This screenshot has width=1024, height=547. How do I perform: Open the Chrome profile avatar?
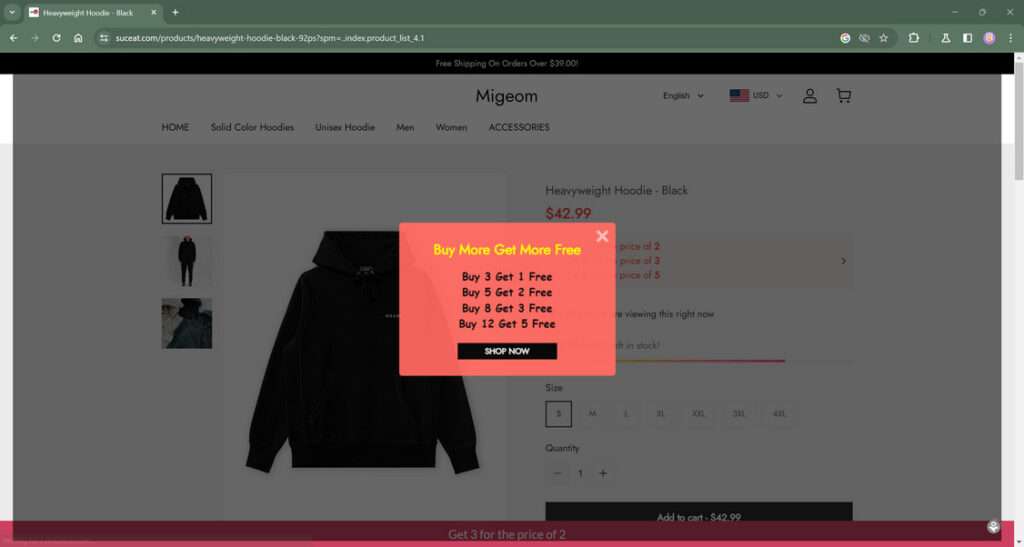(x=989, y=38)
